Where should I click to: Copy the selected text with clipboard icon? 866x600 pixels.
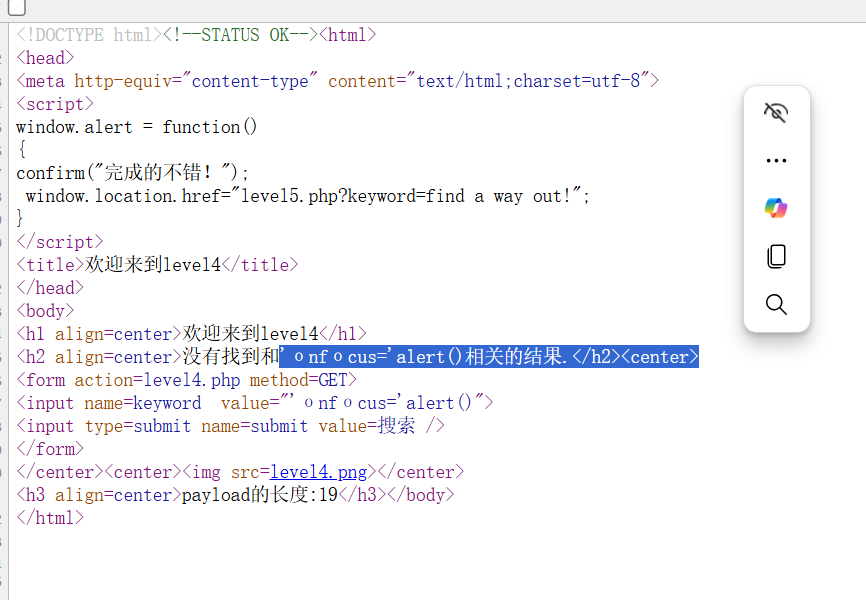pyautogui.click(x=776, y=256)
